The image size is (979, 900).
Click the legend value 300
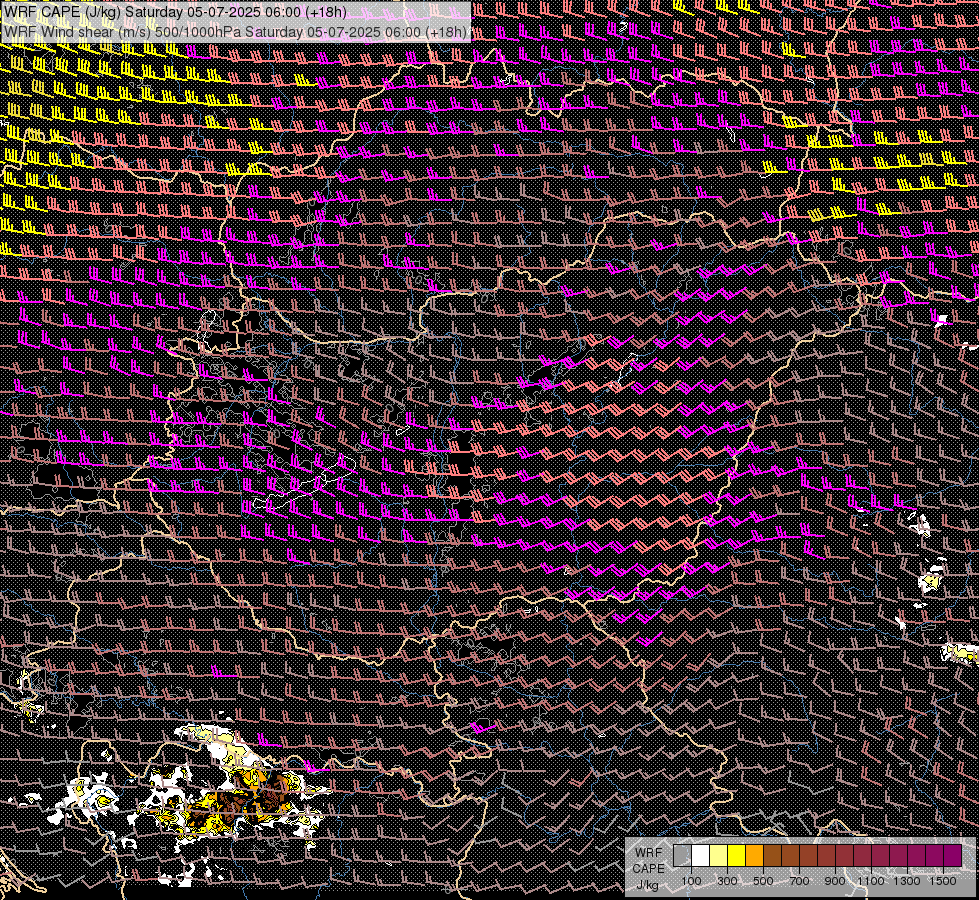727,881
